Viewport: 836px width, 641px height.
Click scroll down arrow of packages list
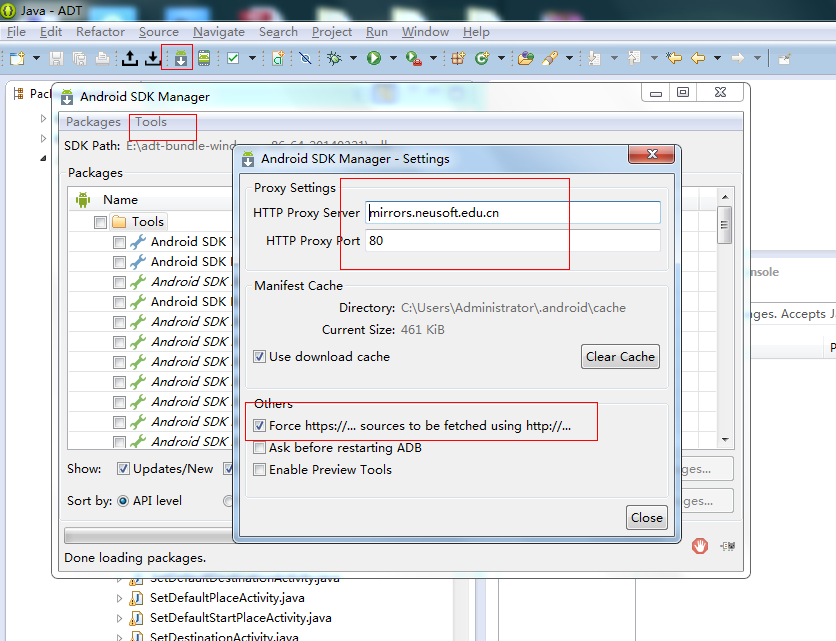(725, 439)
